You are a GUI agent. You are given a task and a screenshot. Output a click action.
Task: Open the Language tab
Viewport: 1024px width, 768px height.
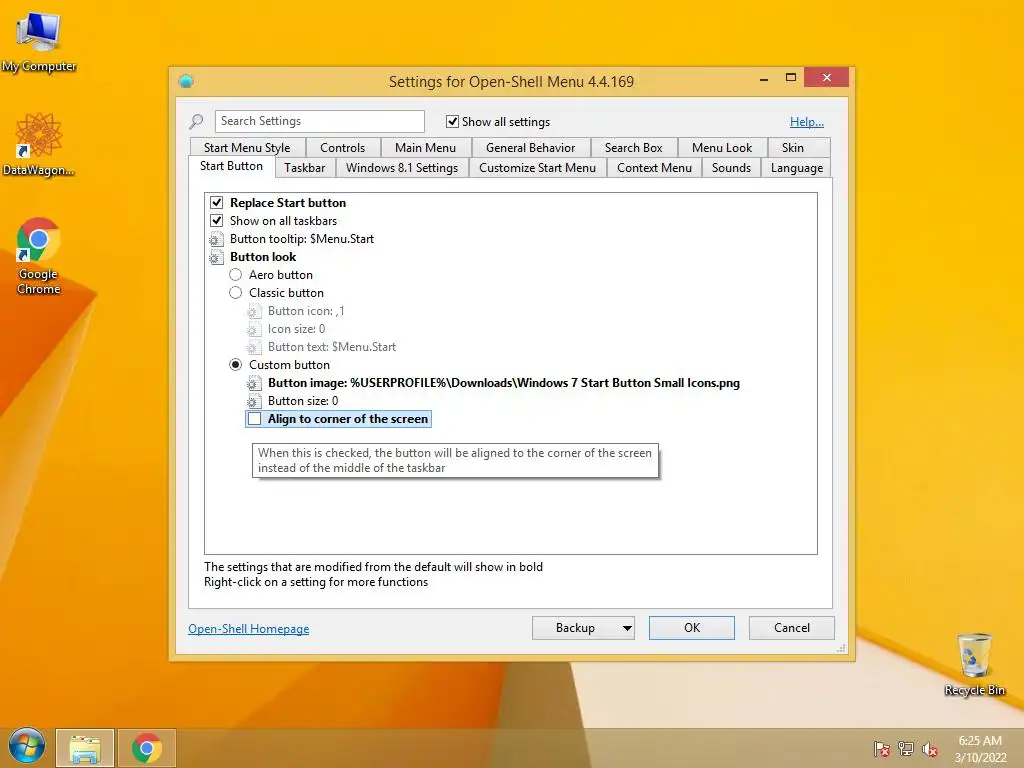797,168
